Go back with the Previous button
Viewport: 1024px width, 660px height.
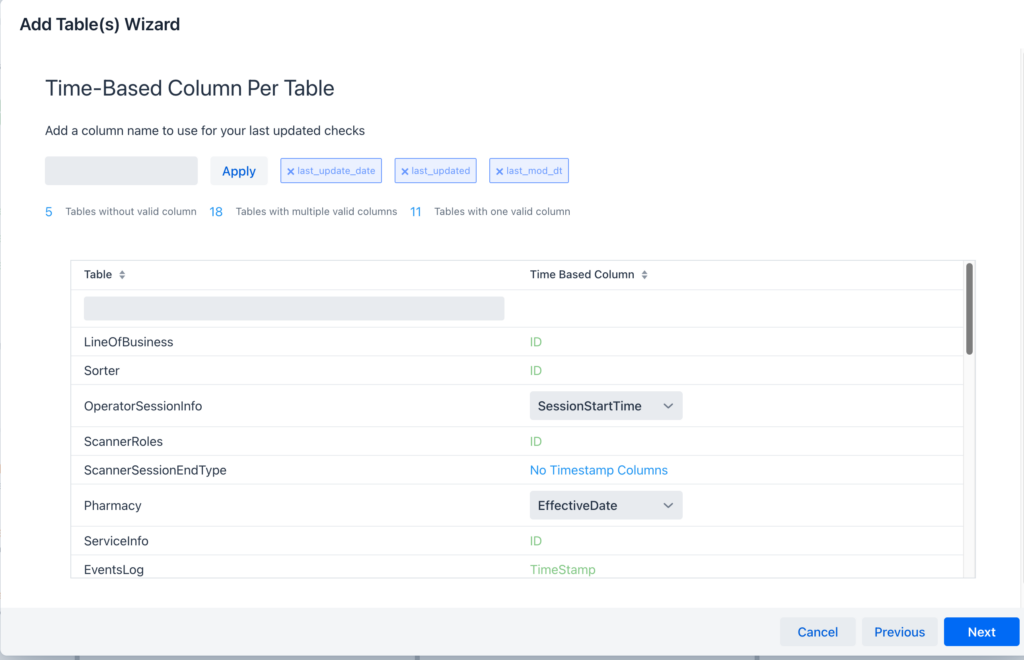[899, 632]
